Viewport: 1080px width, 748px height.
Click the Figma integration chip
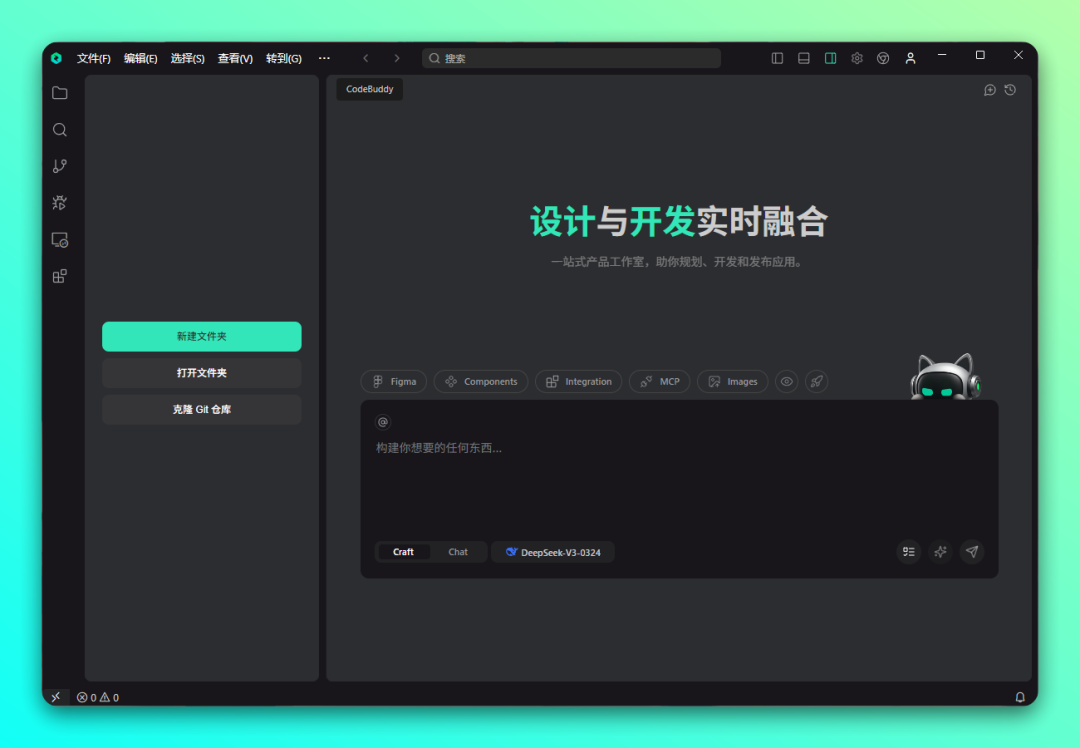click(x=394, y=381)
